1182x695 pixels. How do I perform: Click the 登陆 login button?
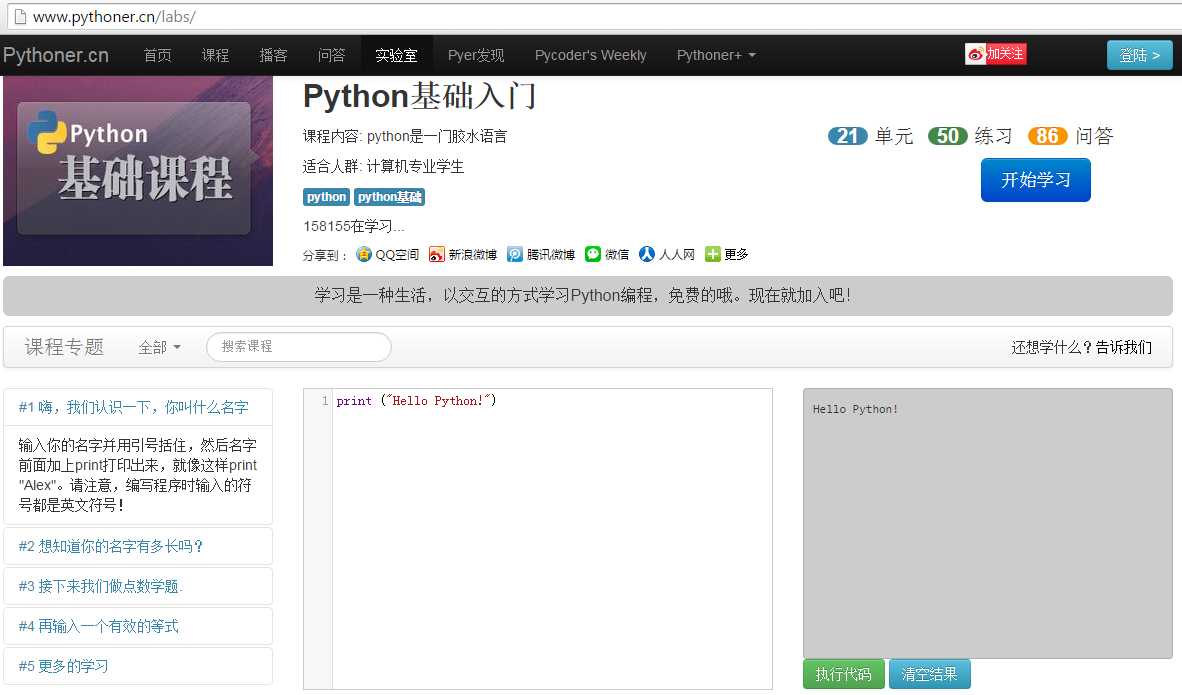click(x=1139, y=55)
